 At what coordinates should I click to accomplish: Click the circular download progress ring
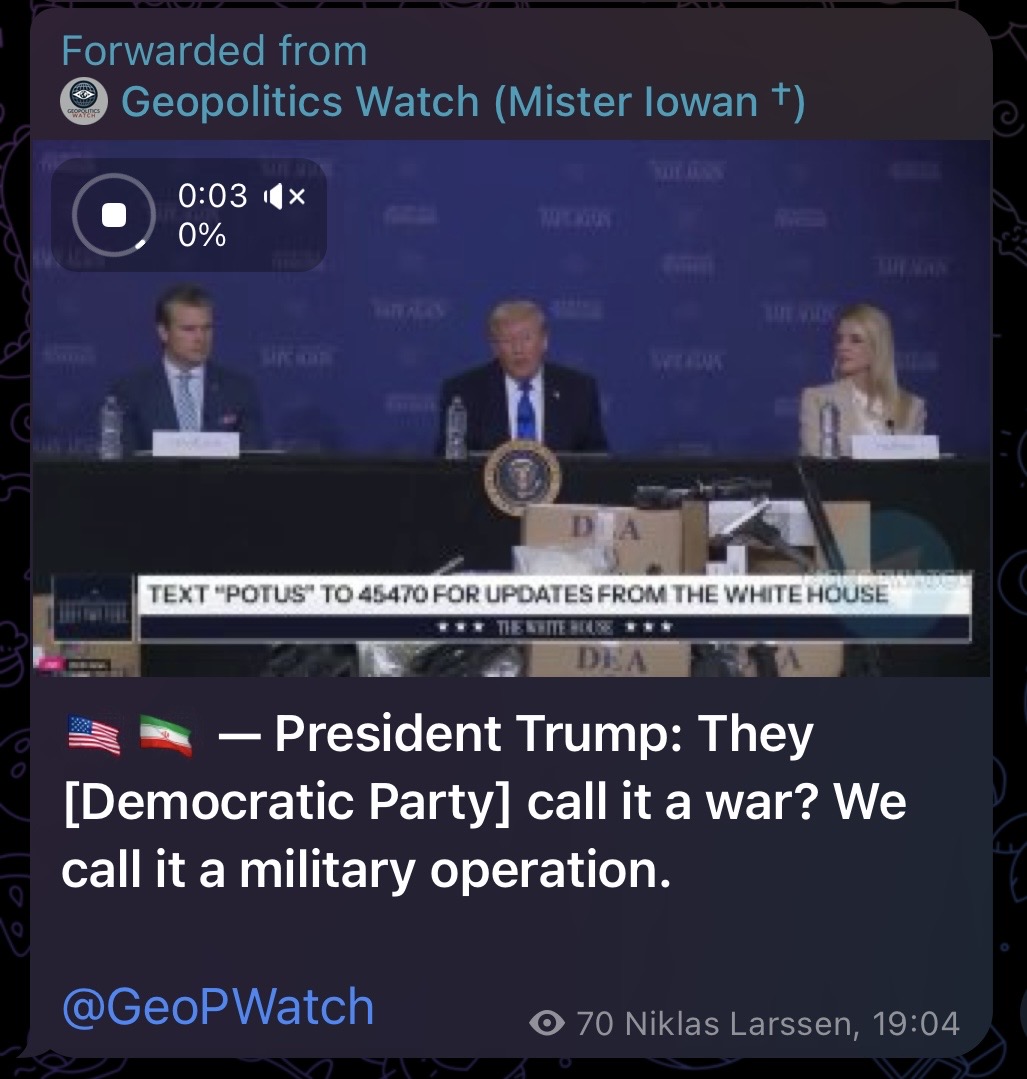point(114,215)
